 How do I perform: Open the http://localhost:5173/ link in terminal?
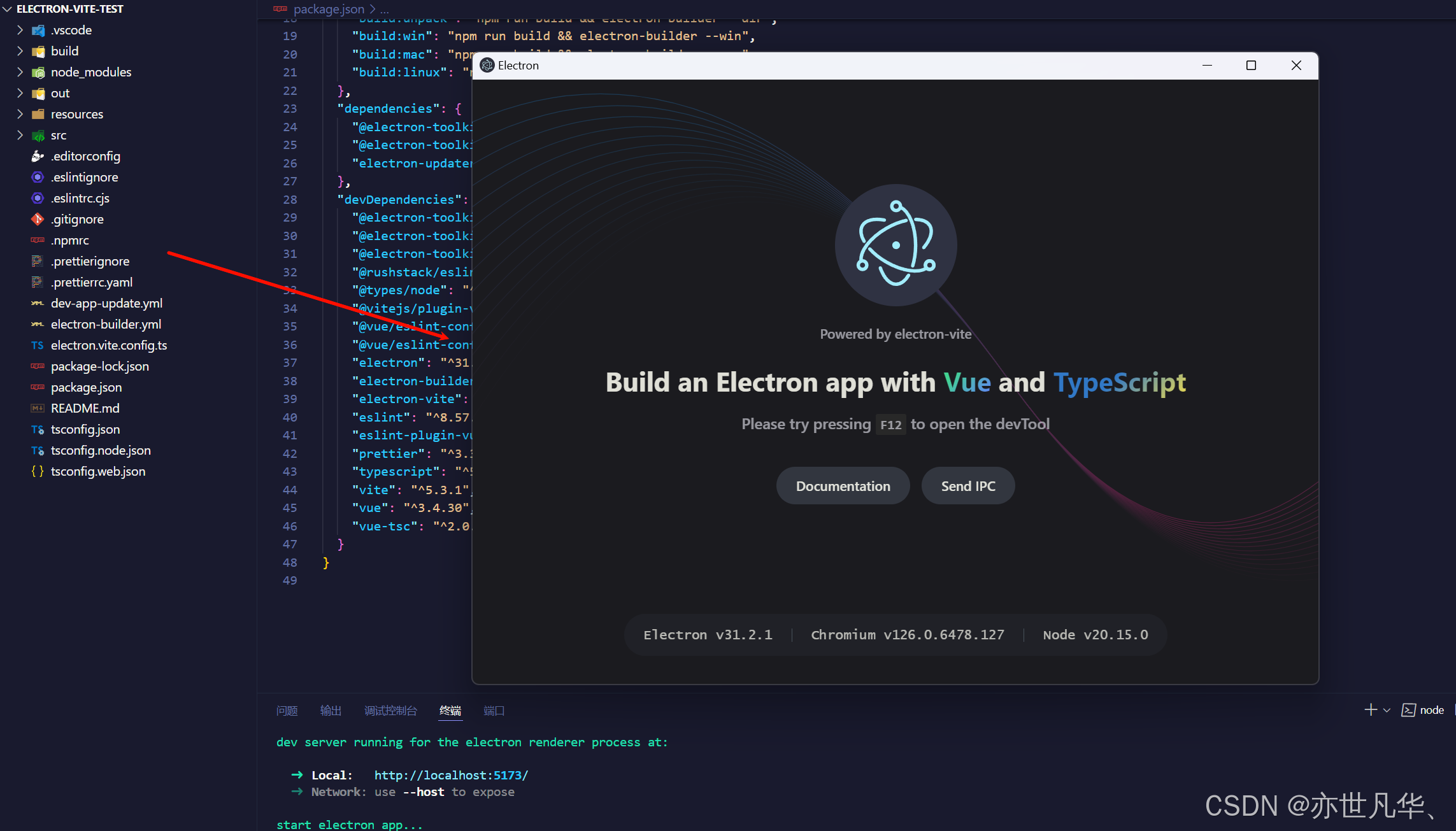point(451,775)
